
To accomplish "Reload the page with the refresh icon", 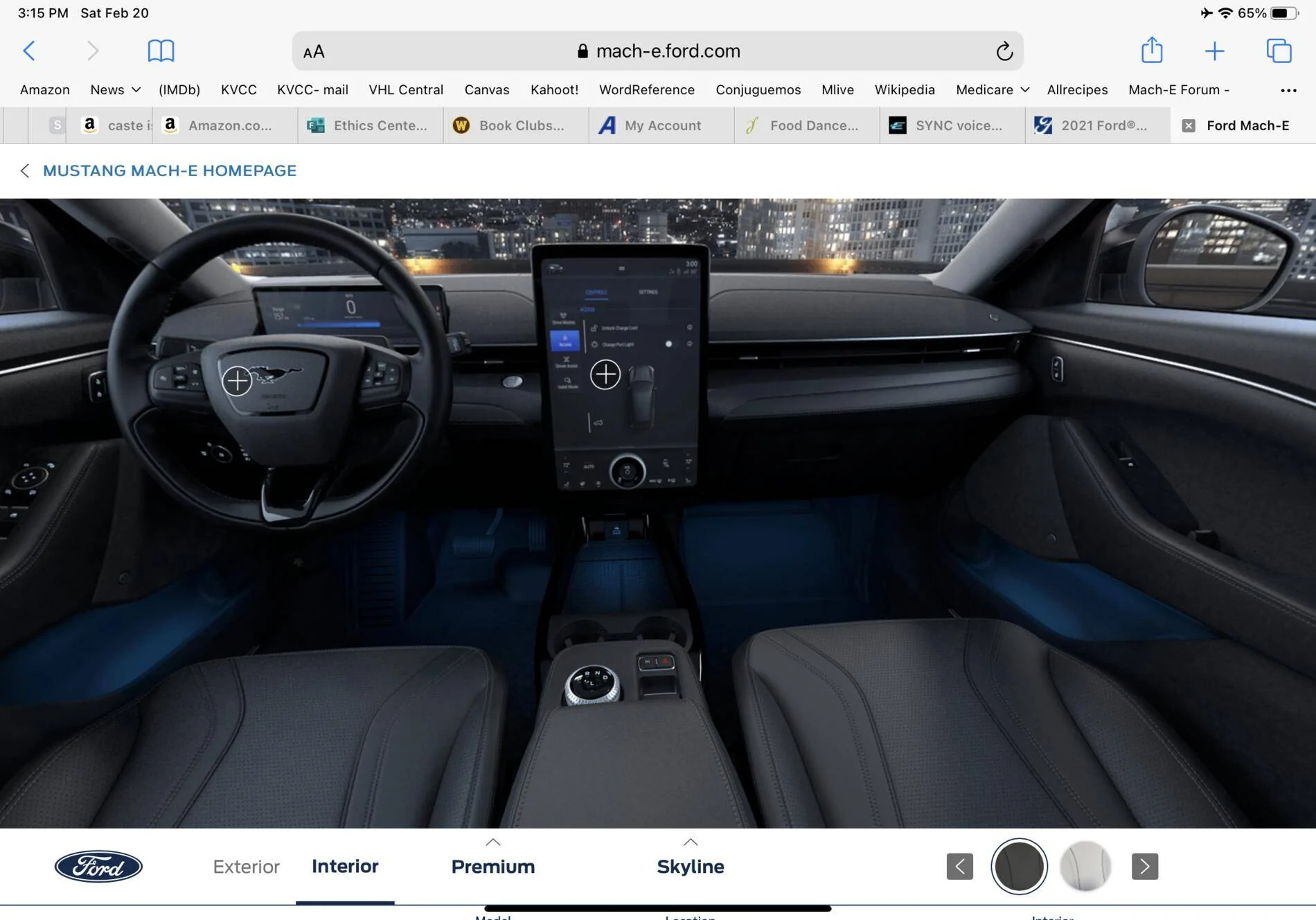I will [x=1004, y=51].
